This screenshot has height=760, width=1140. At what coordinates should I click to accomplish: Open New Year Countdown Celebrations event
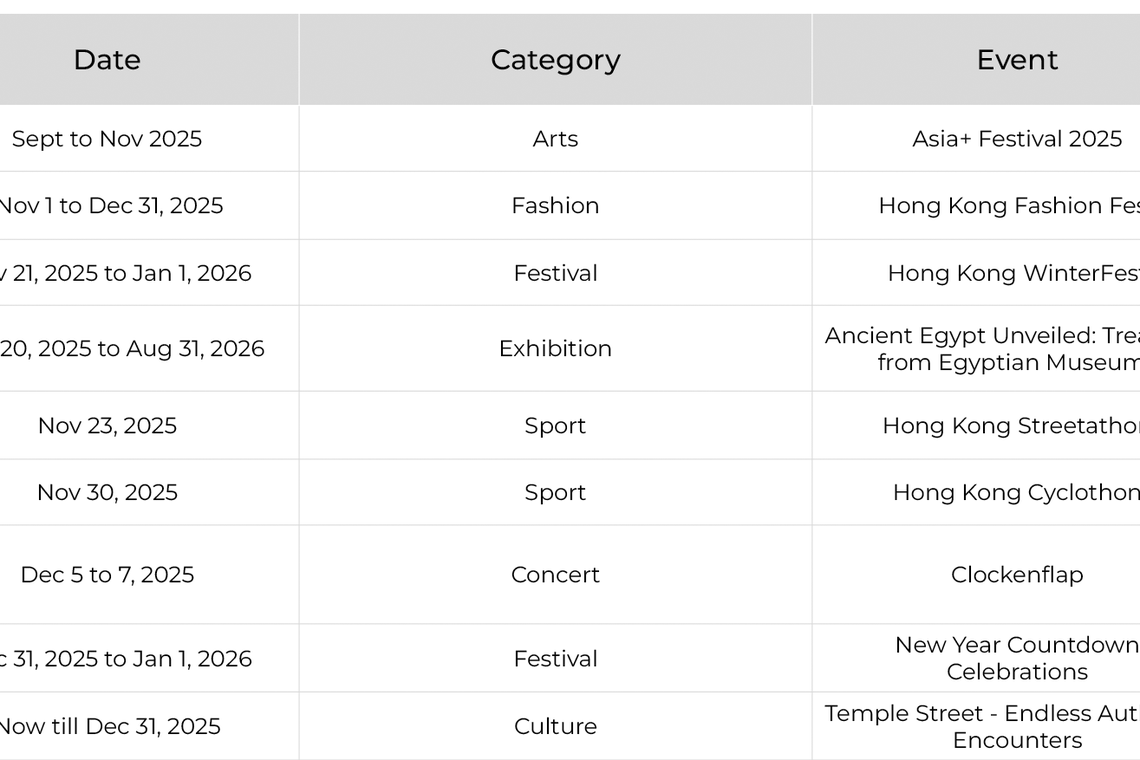[1016, 659]
